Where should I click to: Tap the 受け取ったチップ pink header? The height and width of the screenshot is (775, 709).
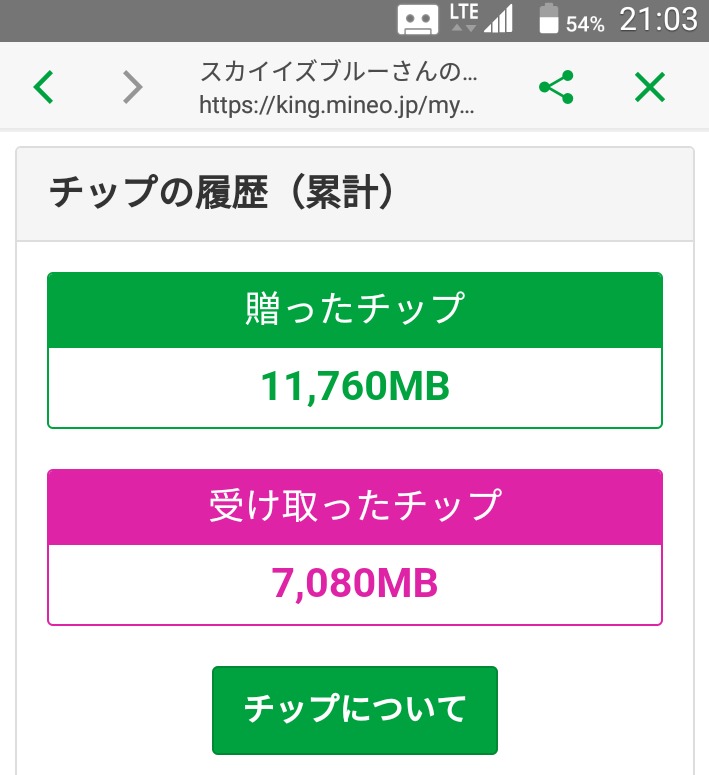[x=355, y=507]
